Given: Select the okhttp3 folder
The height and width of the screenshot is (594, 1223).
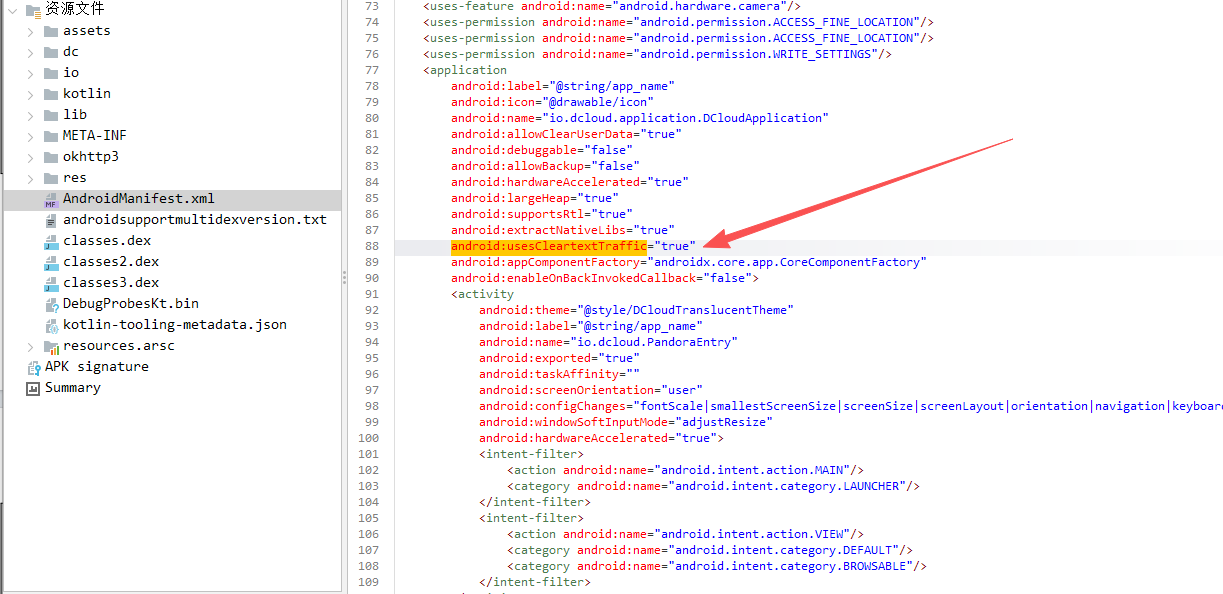Looking at the screenshot, I should (91, 157).
